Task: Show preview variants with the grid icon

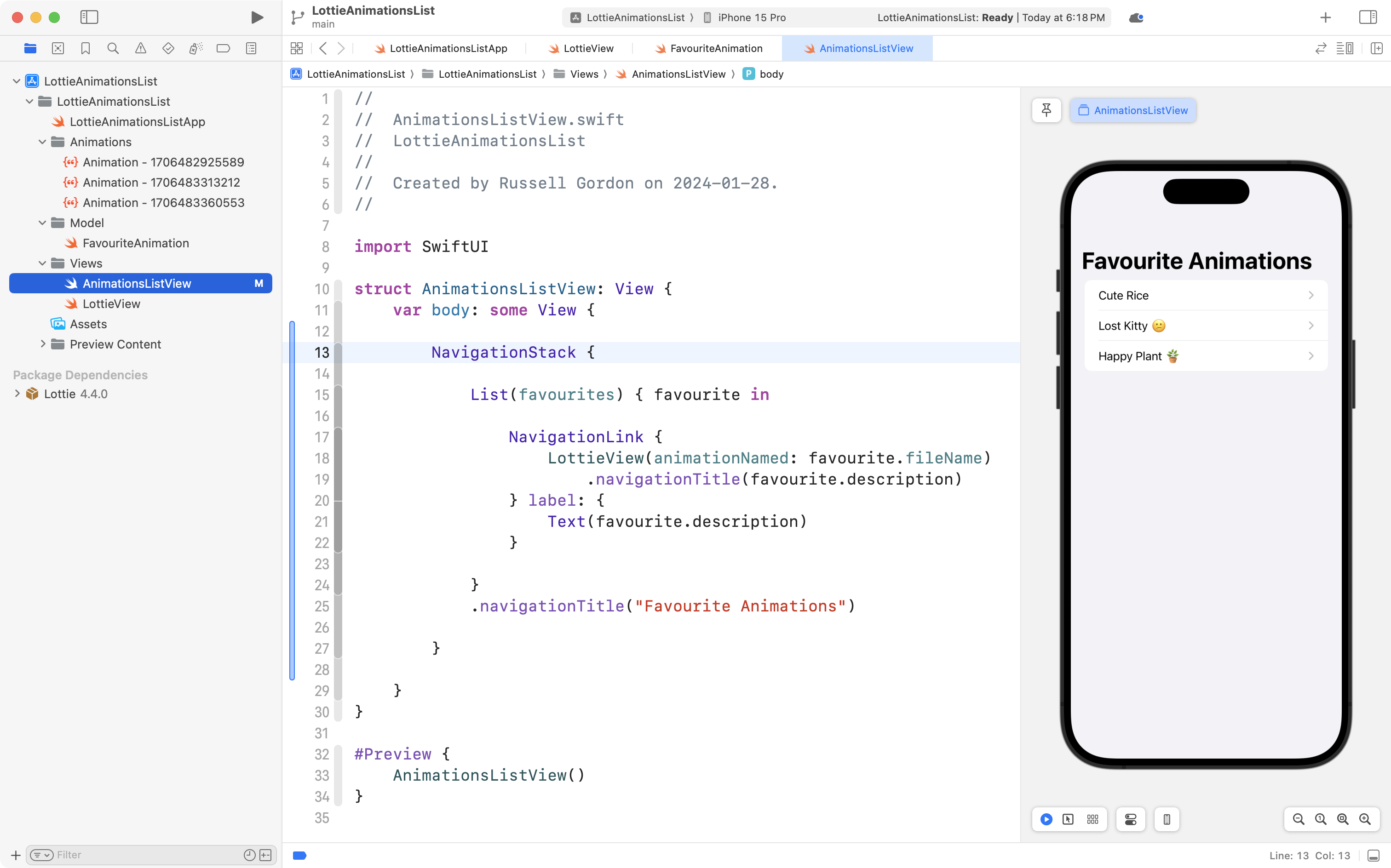Action: (1092, 819)
